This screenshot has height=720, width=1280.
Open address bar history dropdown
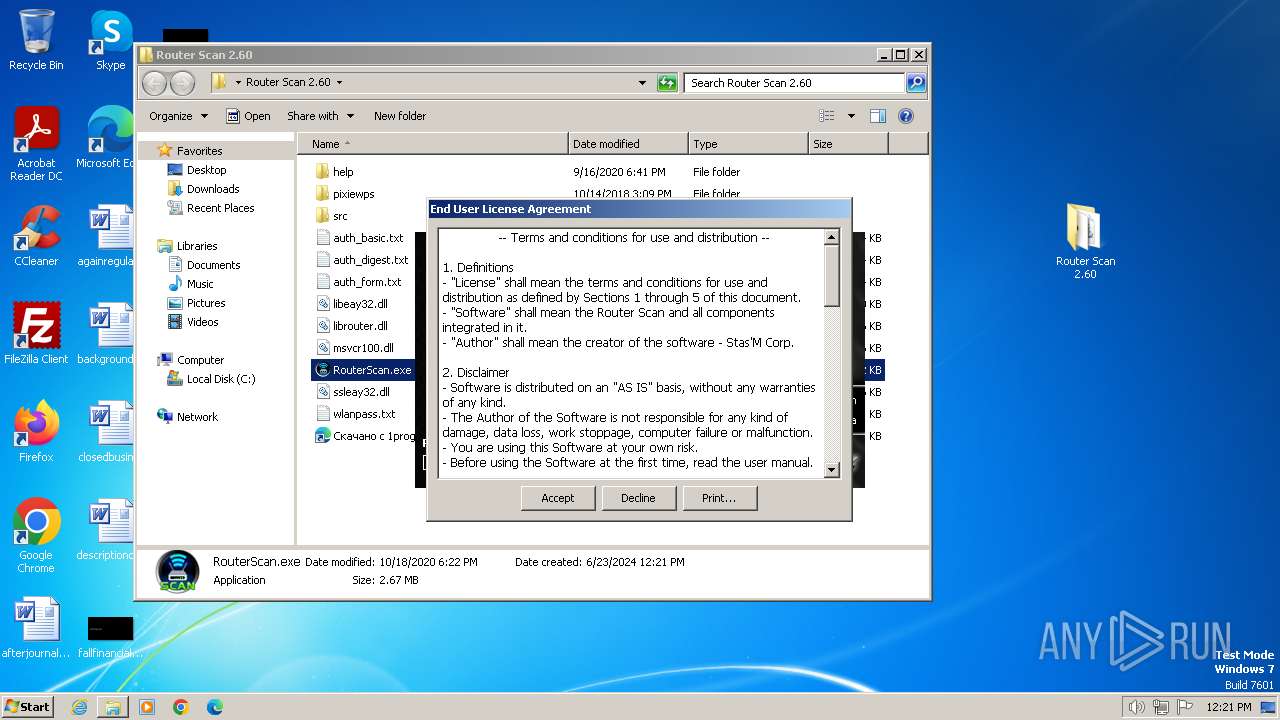(642, 83)
